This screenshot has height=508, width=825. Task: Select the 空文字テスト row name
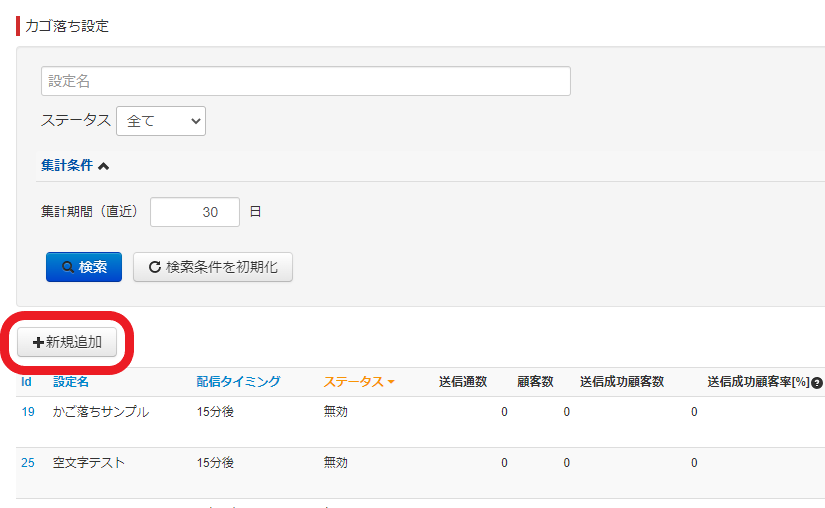pos(89,463)
